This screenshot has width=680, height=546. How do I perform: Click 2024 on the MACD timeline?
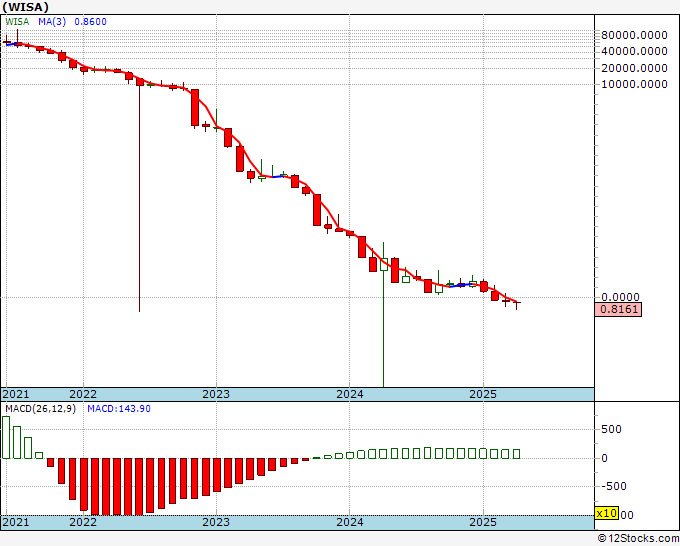[350, 522]
